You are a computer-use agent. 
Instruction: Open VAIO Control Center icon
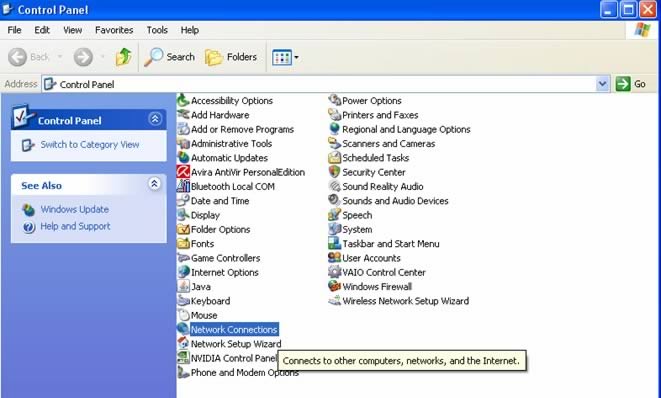(x=334, y=272)
